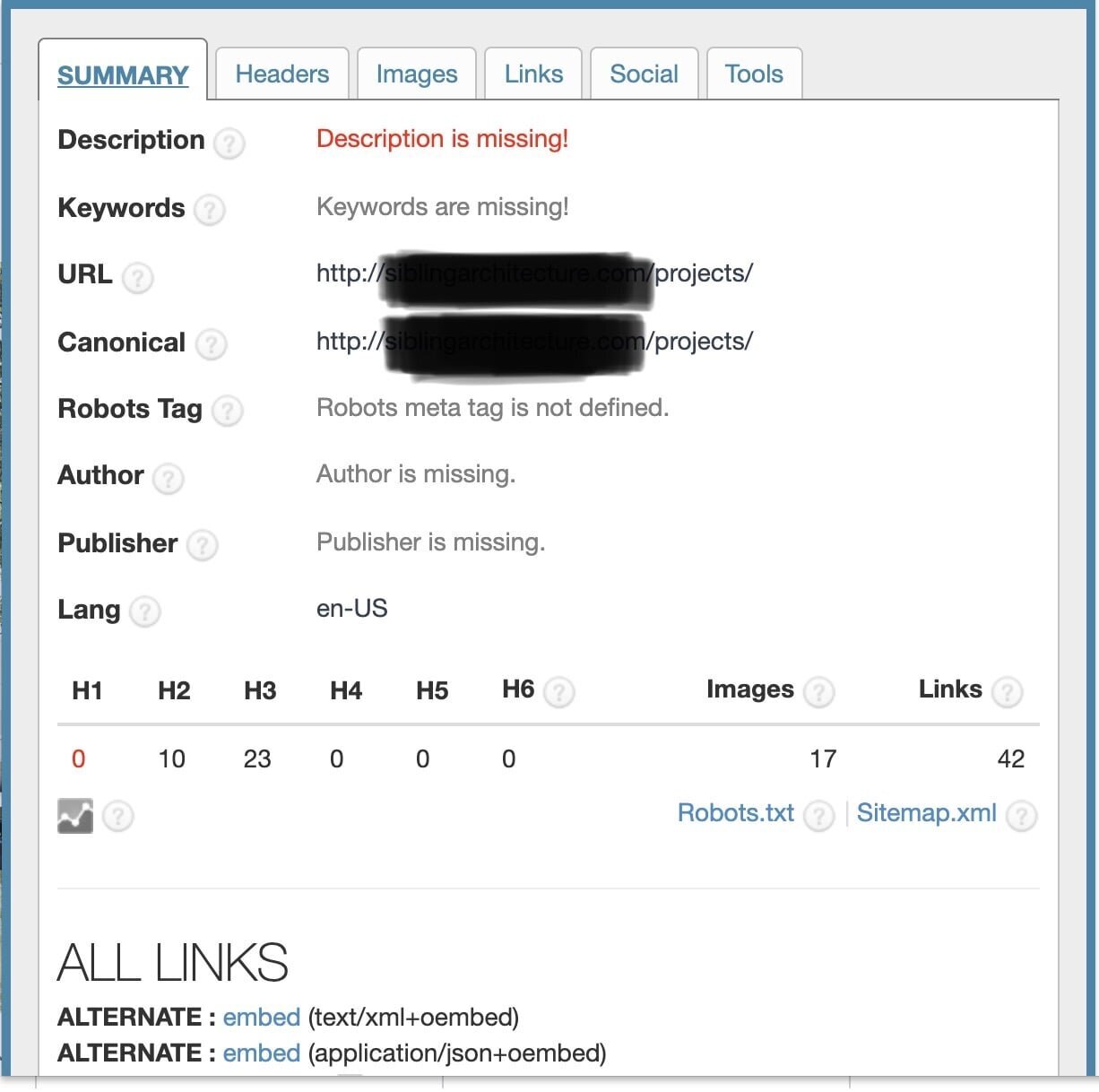Viewport: 1099px width, 1092px height.
Task: Switch to the Social tab
Action: pyautogui.click(x=644, y=74)
